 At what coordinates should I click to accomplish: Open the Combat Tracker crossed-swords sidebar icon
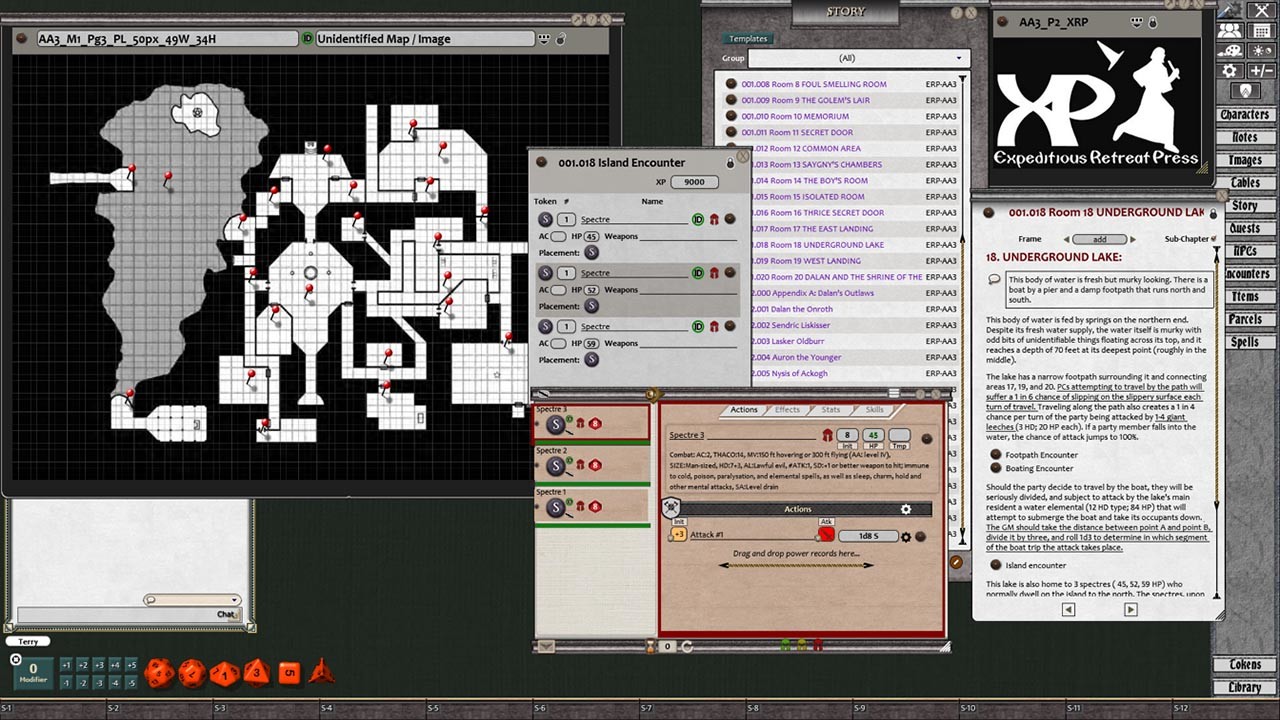pyautogui.click(x=1261, y=11)
